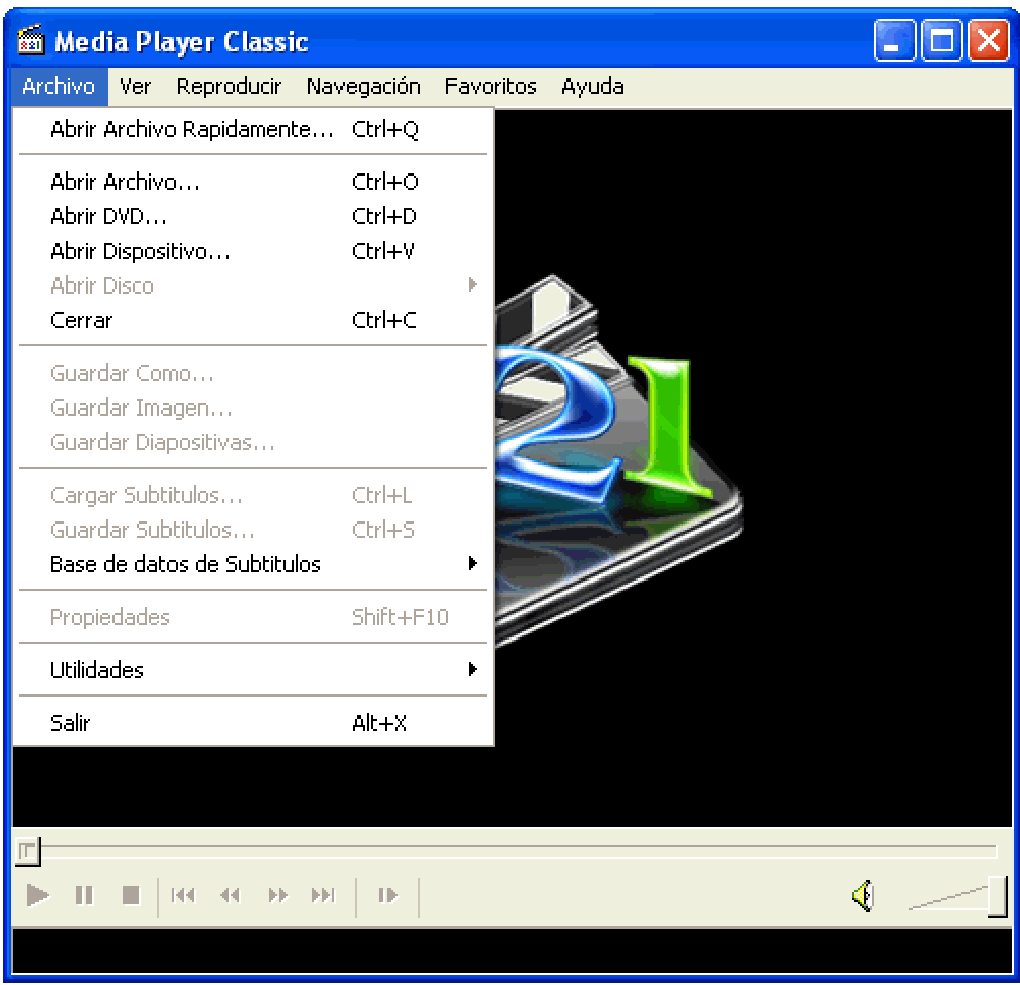Image resolution: width=1020 pixels, height=985 pixels.
Task: Choose Abrir Dispositivo... option
Action: [253, 251]
